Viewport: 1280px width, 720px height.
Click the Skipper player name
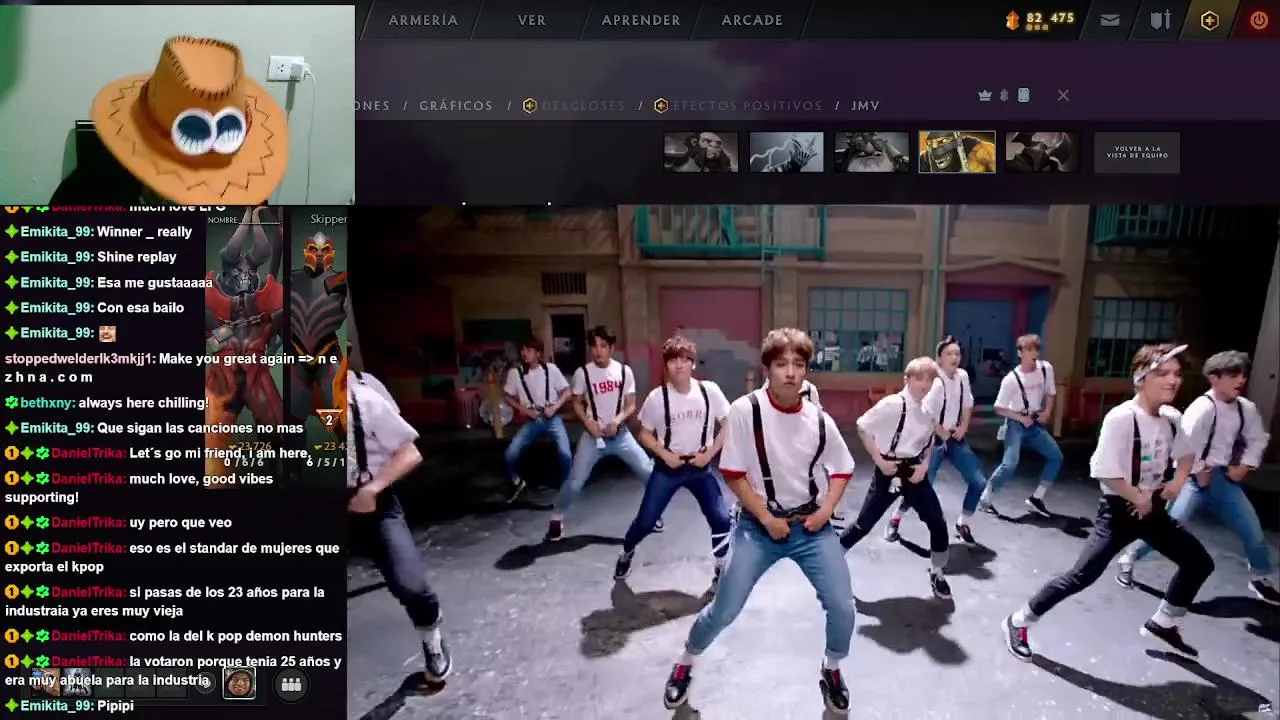coord(328,219)
